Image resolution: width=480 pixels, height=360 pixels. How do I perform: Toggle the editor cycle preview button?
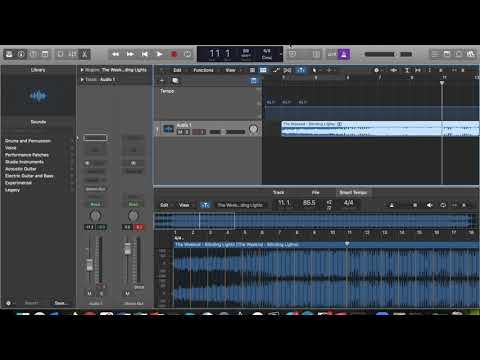pyautogui.click(x=443, y=205)
